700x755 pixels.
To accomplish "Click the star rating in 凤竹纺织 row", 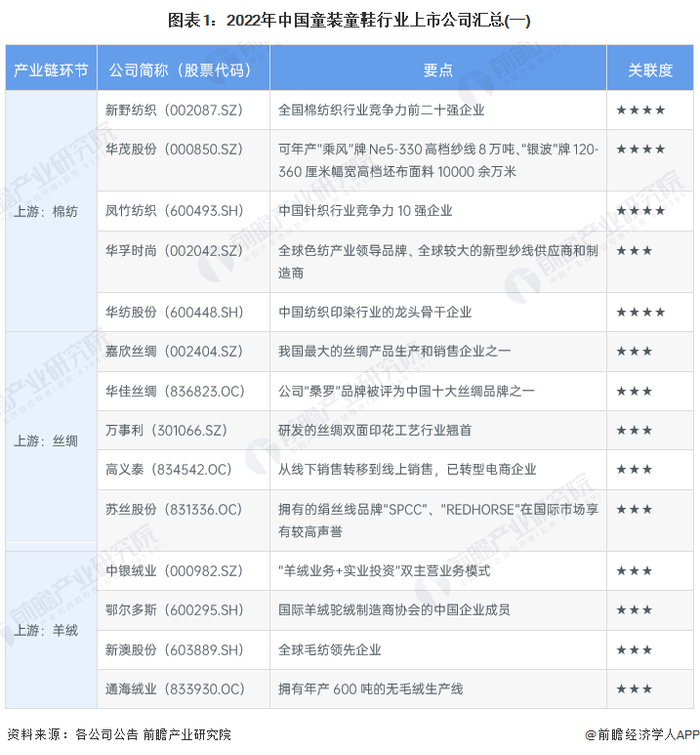I will (641, 211).
